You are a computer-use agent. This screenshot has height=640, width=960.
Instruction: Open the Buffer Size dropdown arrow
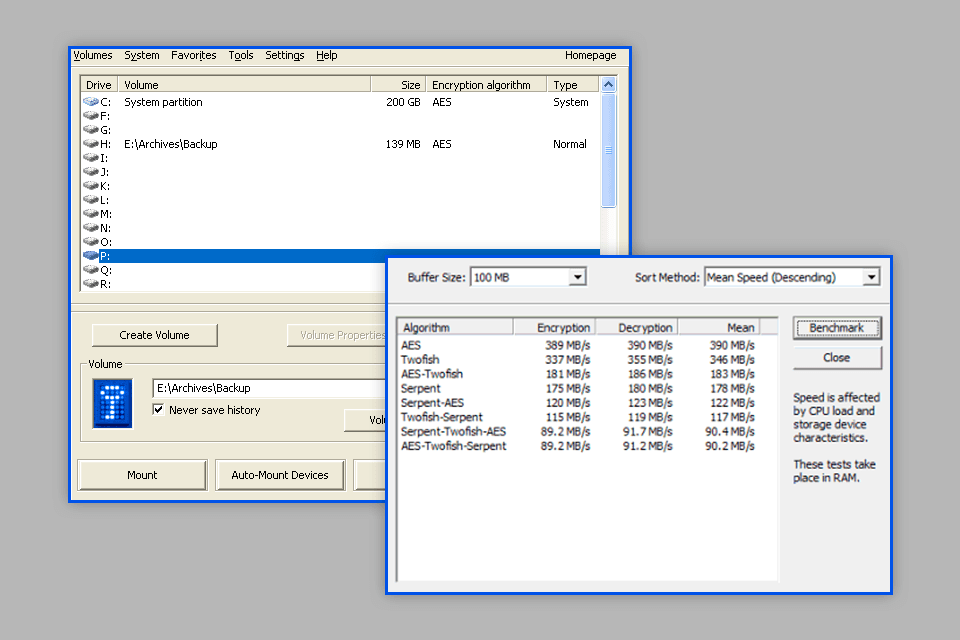click(577, 277)
